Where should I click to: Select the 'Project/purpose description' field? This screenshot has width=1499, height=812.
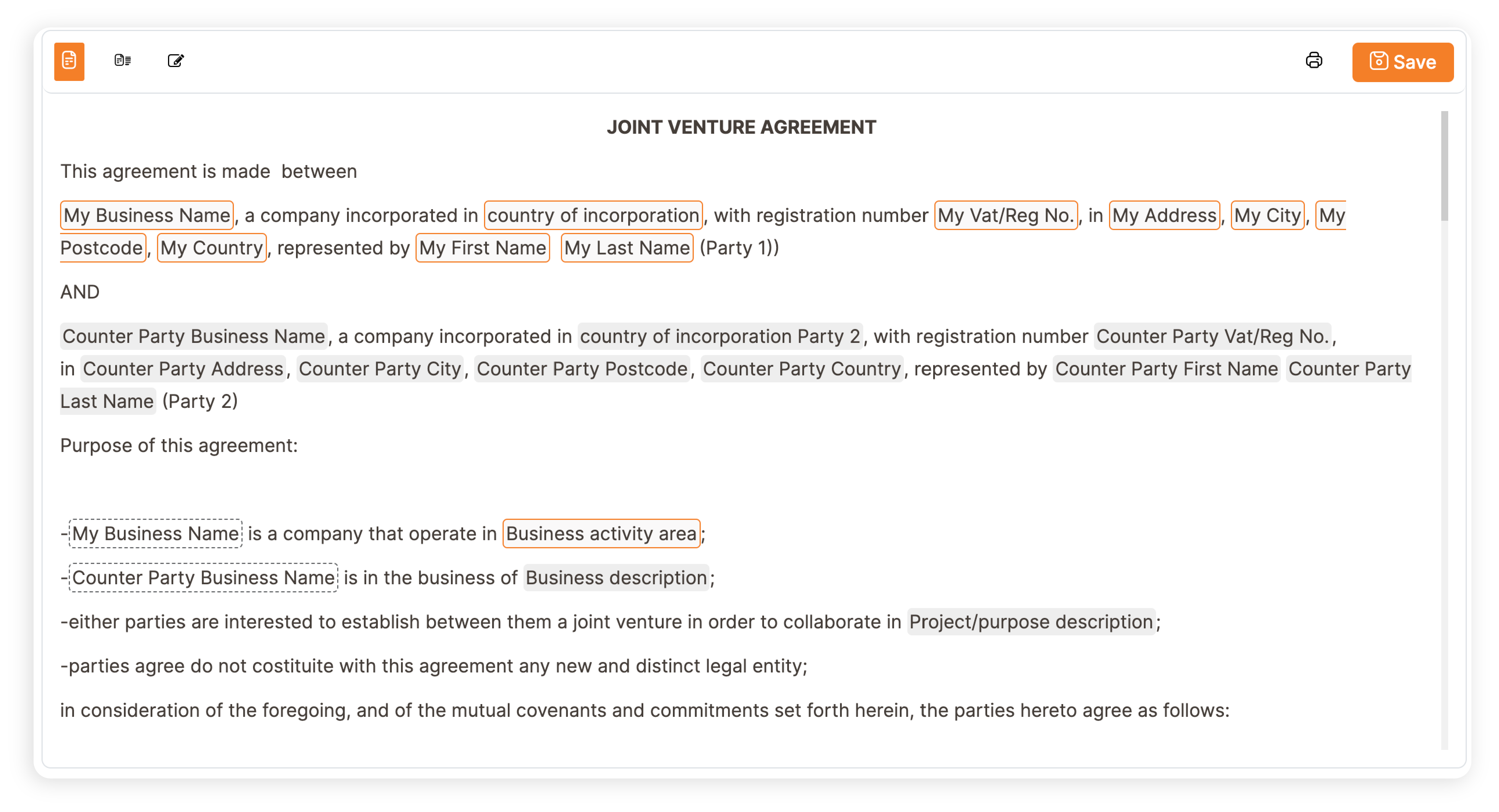[1031, 622]
